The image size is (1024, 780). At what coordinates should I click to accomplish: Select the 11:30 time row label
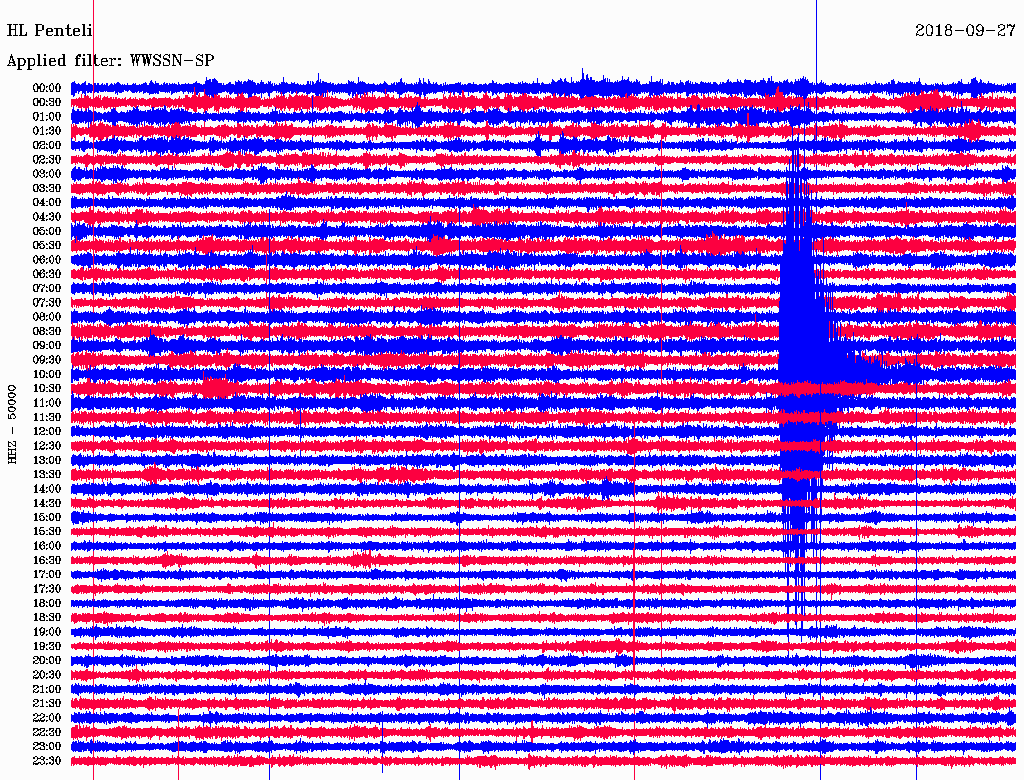pyautogui.click(x=46, y=417)
